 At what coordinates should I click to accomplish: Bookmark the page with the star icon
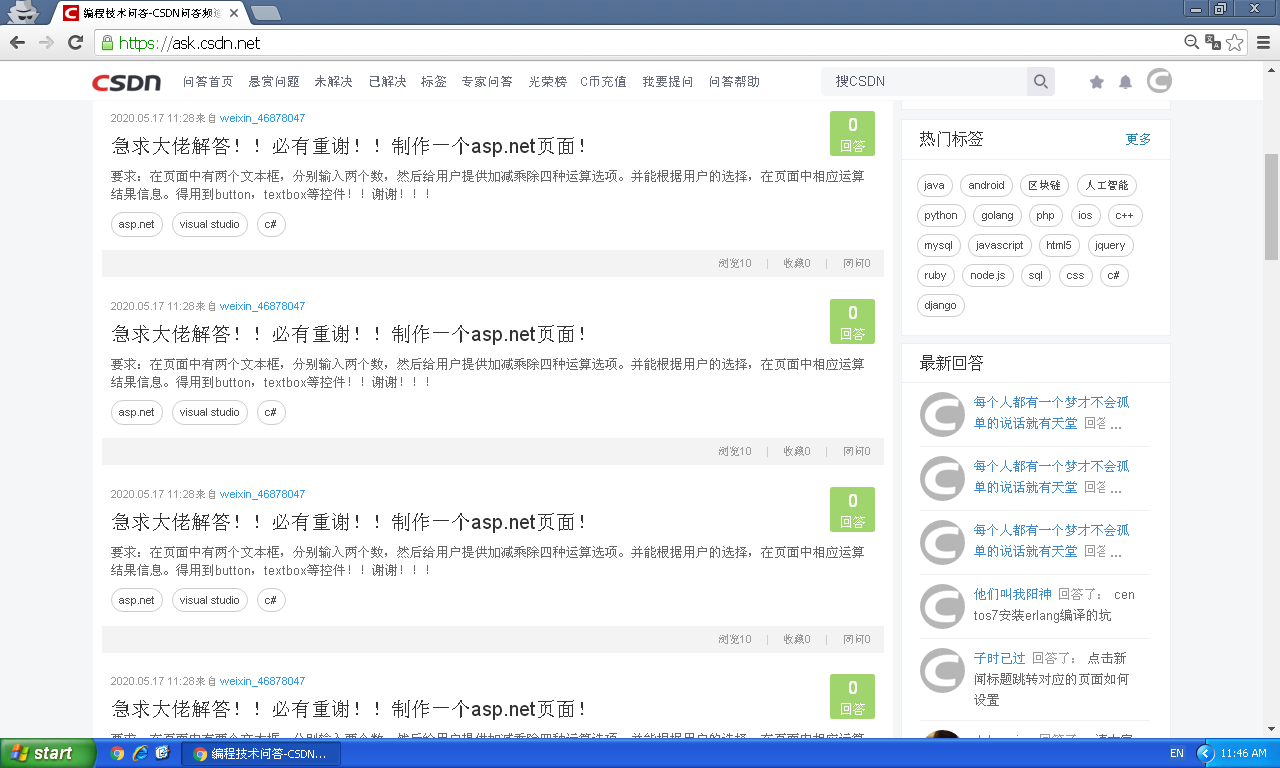(x=1235, y=42)
